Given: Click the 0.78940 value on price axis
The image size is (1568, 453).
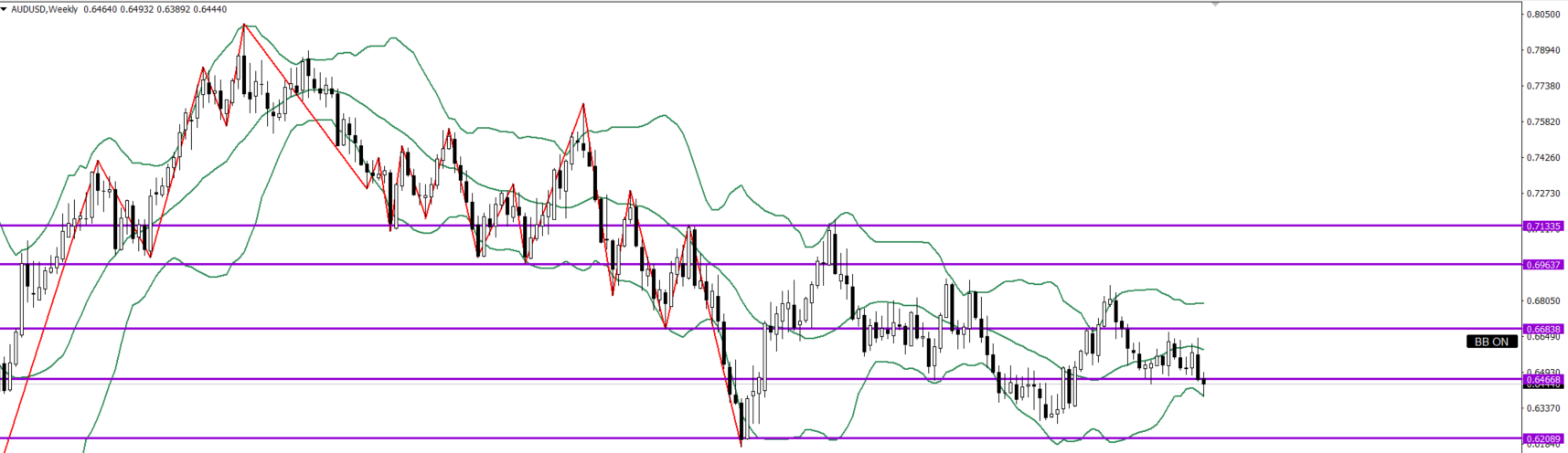Looking at the screenshot, I should [x=1543, y=50].
